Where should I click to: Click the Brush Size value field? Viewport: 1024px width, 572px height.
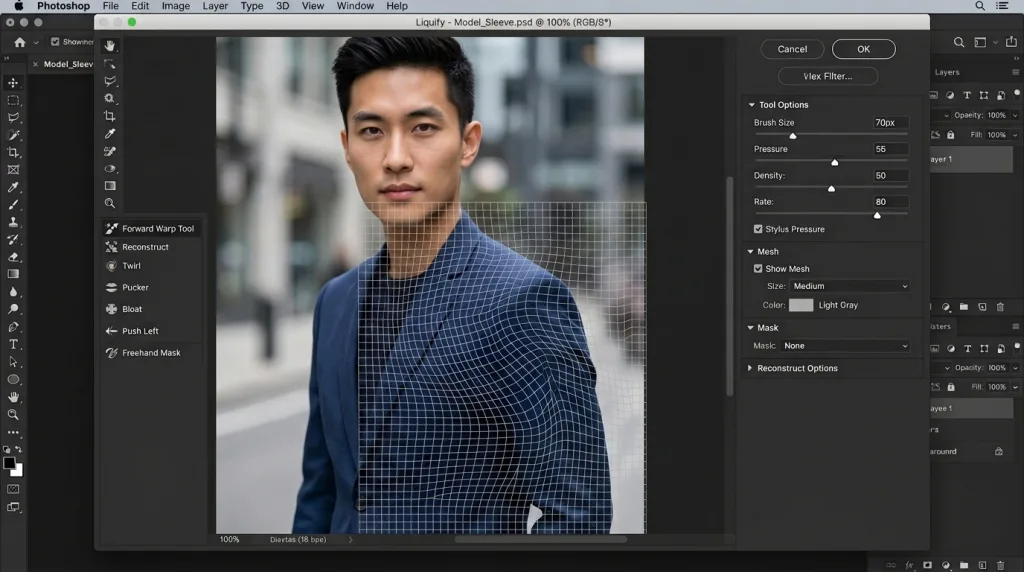(891, 123)
